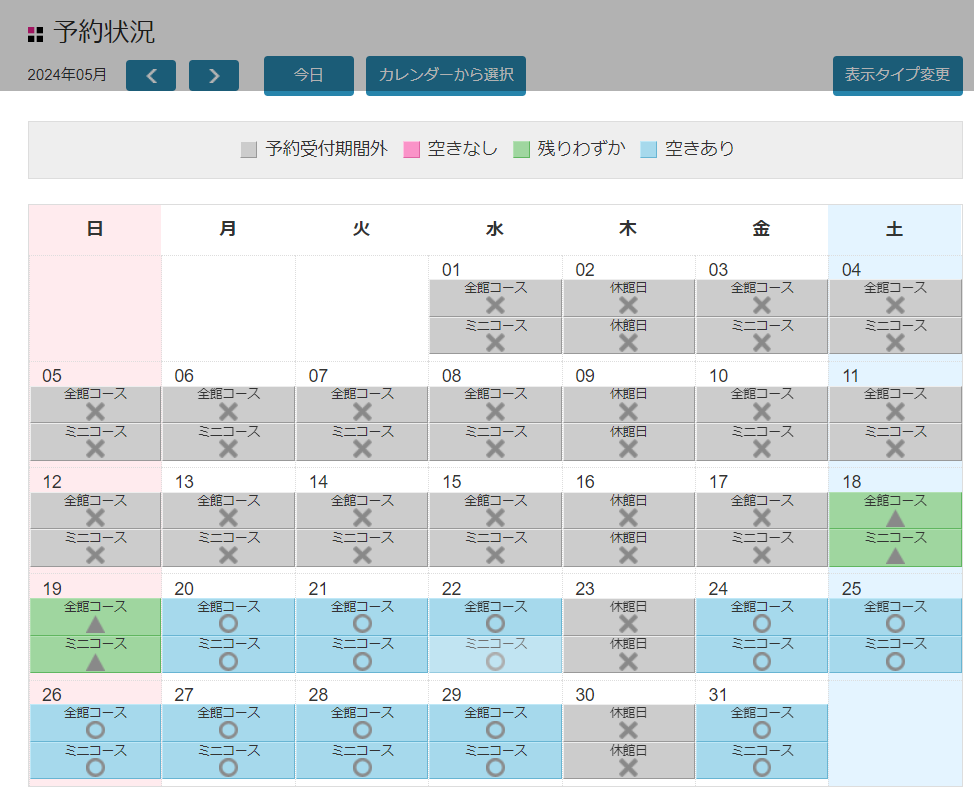Click the 今日 button

click(308, 75)
